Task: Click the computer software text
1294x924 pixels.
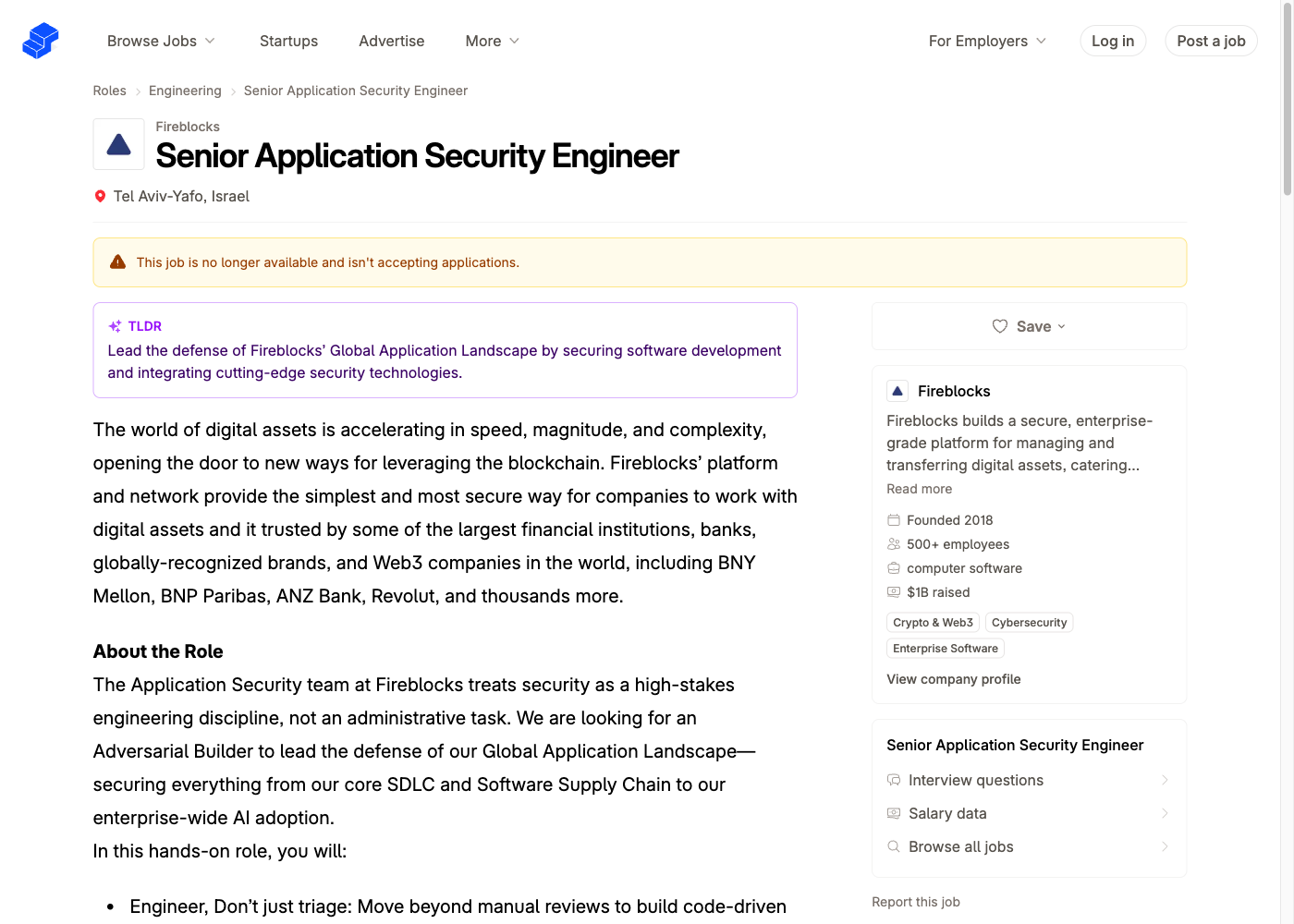Action: tap(964, 568)
